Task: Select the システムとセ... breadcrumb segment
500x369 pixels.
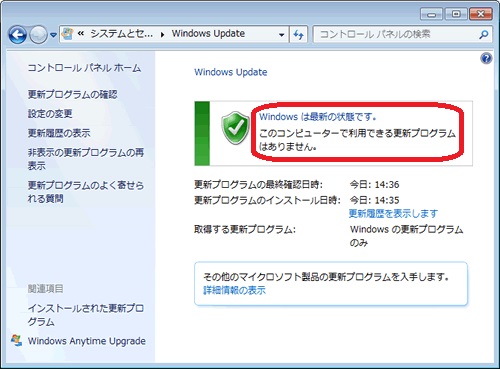Action: (122, 34)
